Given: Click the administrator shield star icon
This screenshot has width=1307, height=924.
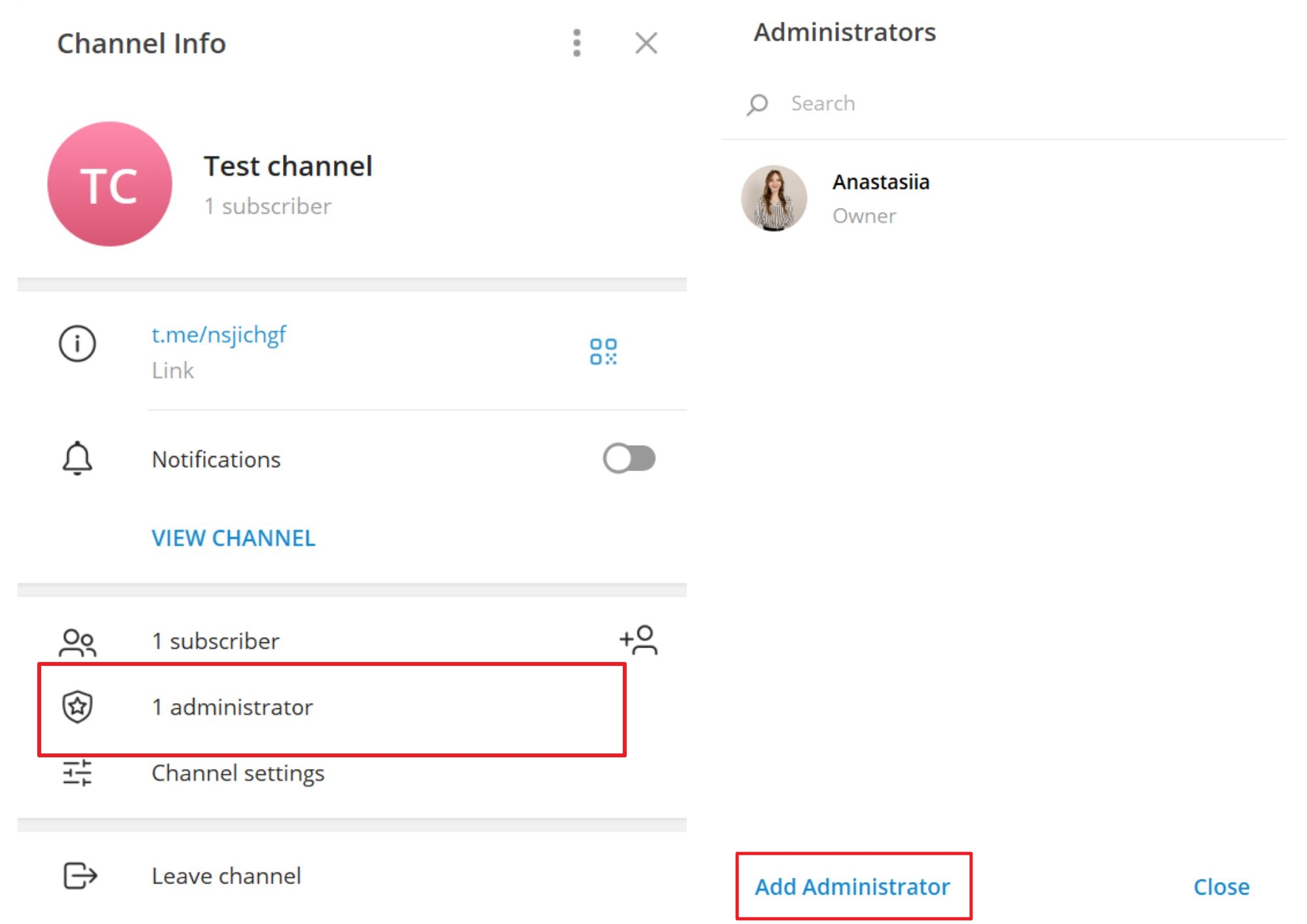Looking at the screenshot, I should pos(77,706).
